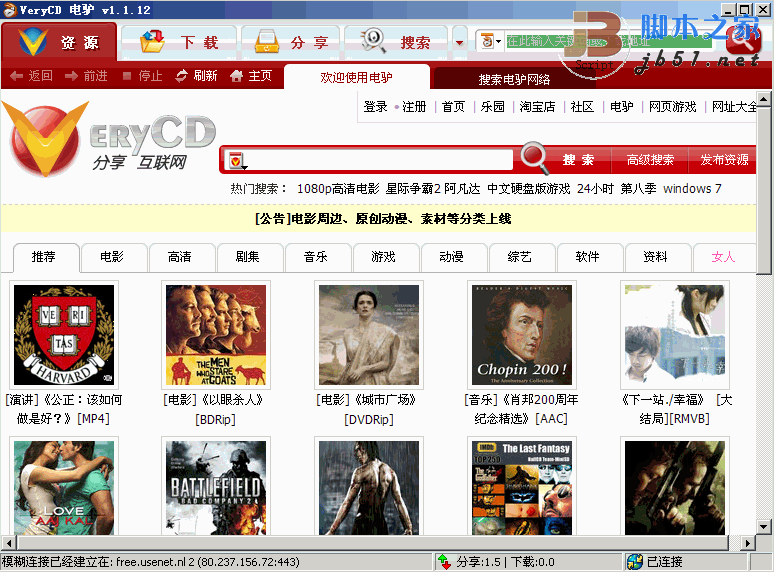Click the red 搜索 search button

578,160
